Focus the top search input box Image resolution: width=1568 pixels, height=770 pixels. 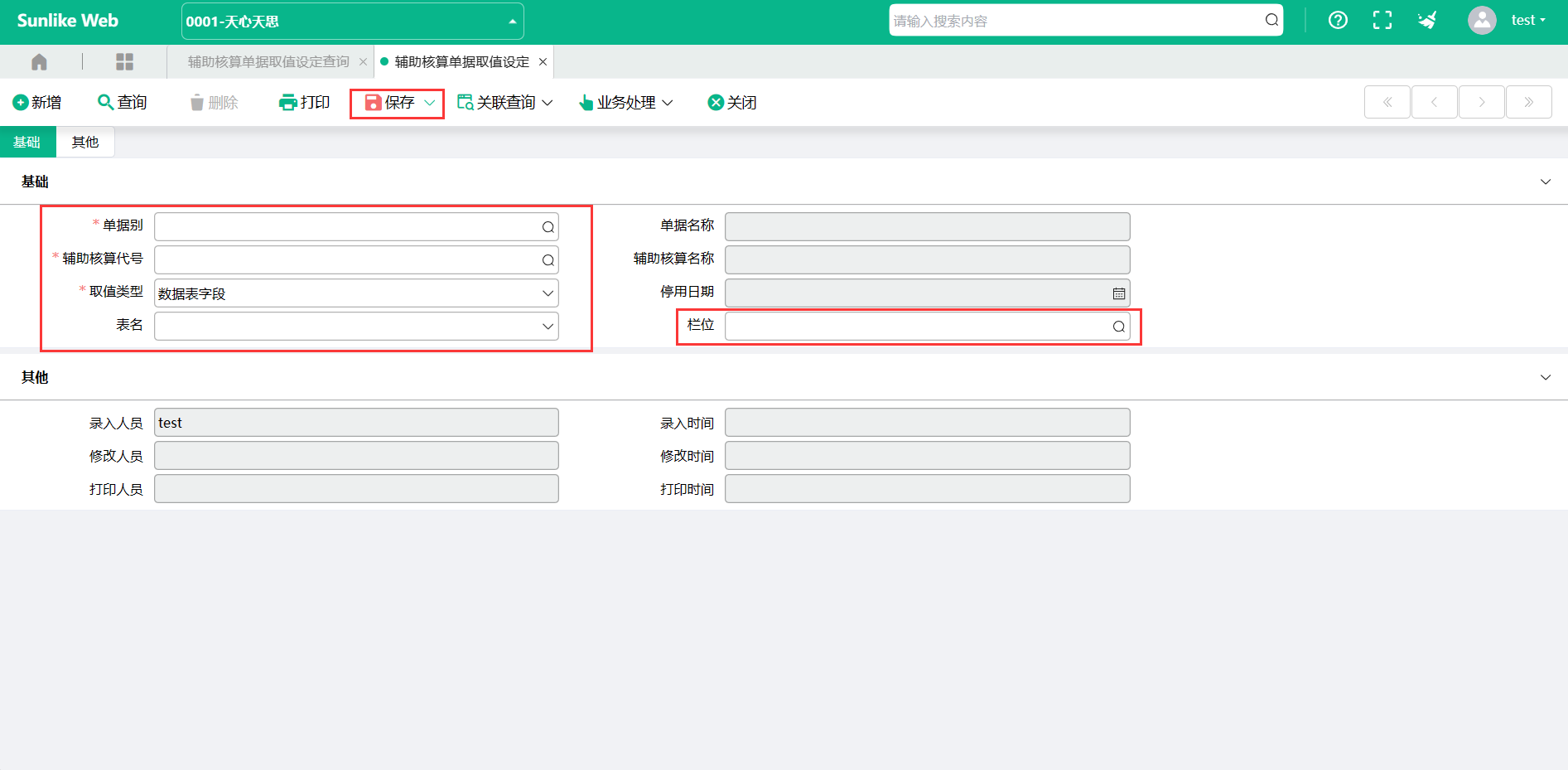pos(1077,21)
